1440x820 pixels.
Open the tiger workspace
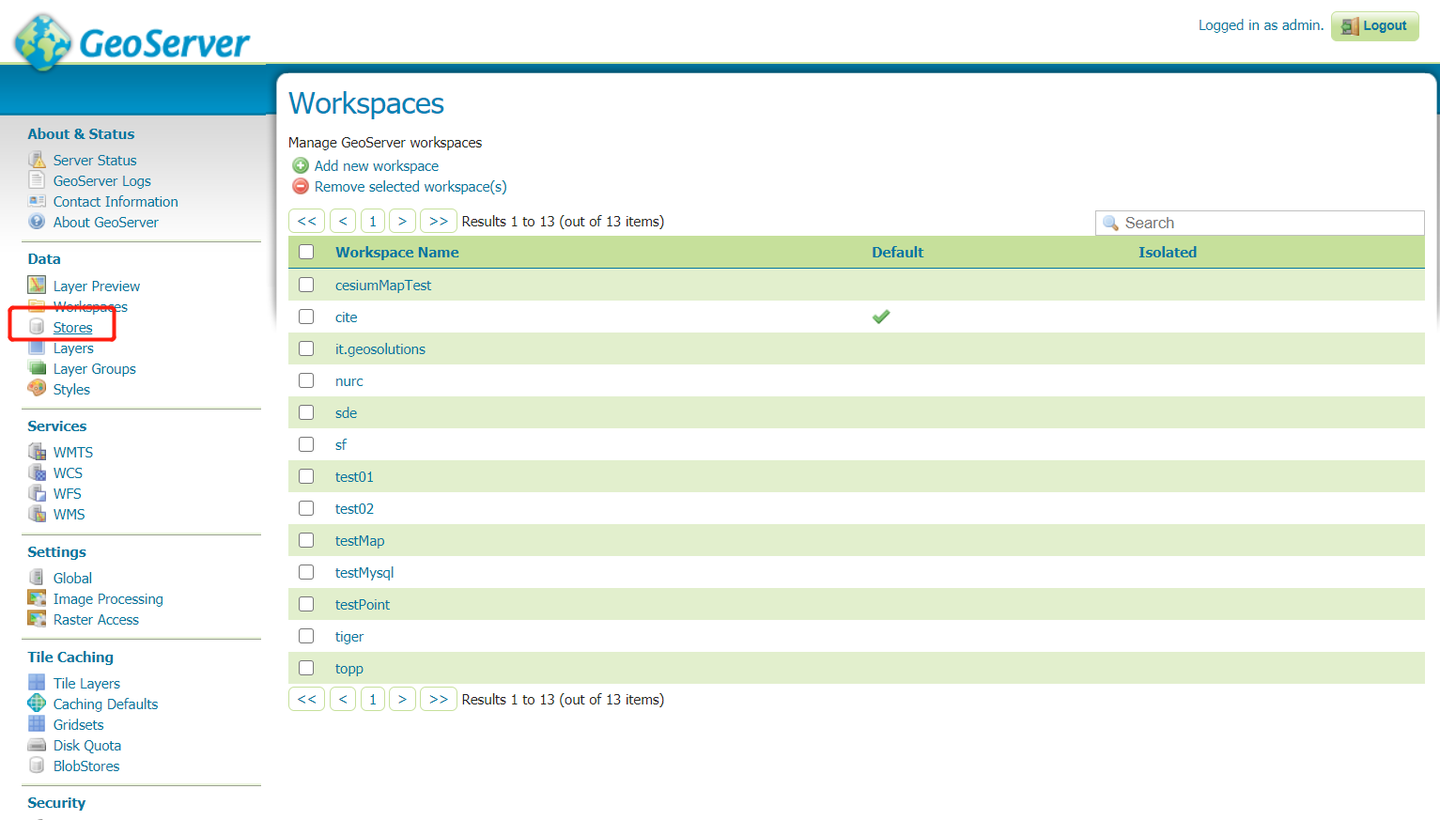(349, 637)
